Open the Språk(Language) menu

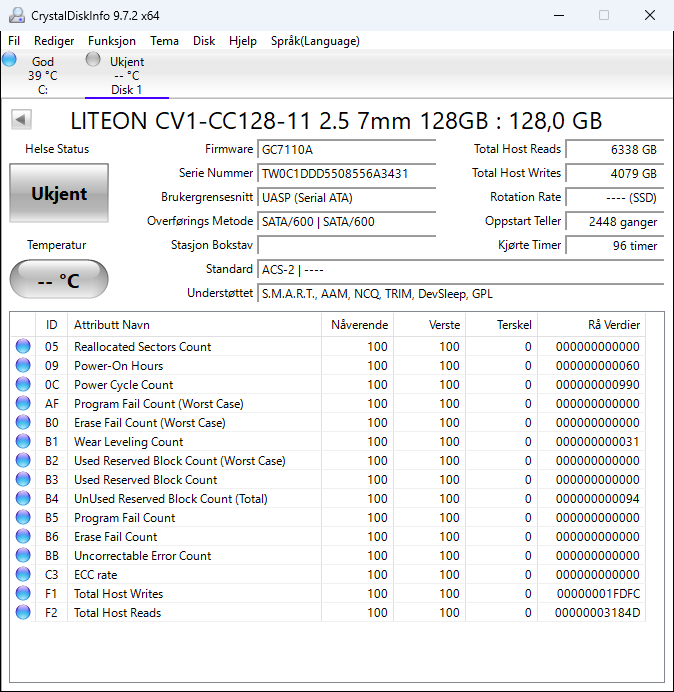(315, 41)
